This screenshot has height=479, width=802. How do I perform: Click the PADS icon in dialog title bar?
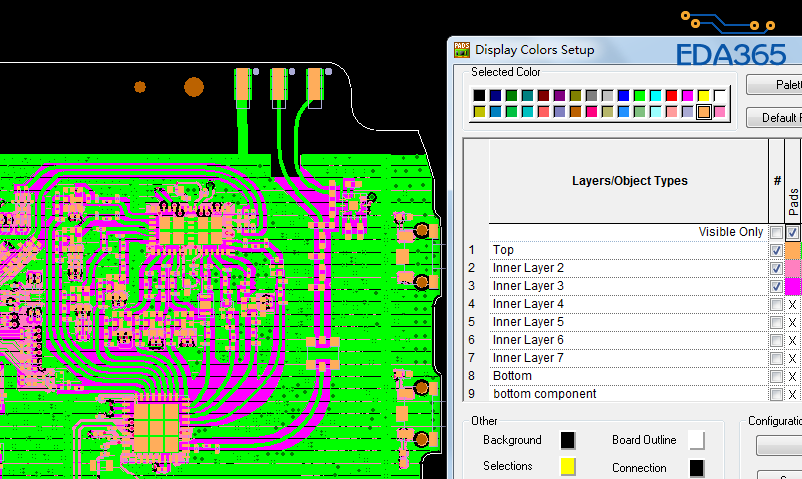tap(461, 49)
